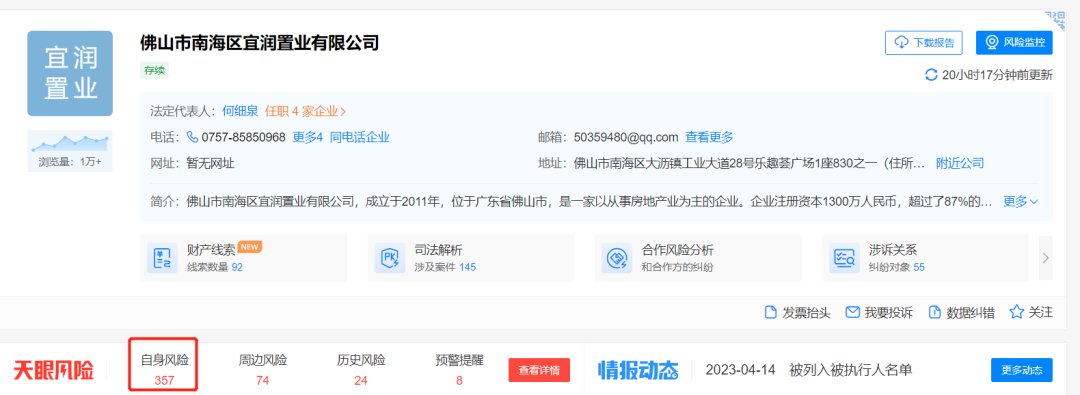
Task: Click 线索数量 92 value
Action: (x=237, y=267)
